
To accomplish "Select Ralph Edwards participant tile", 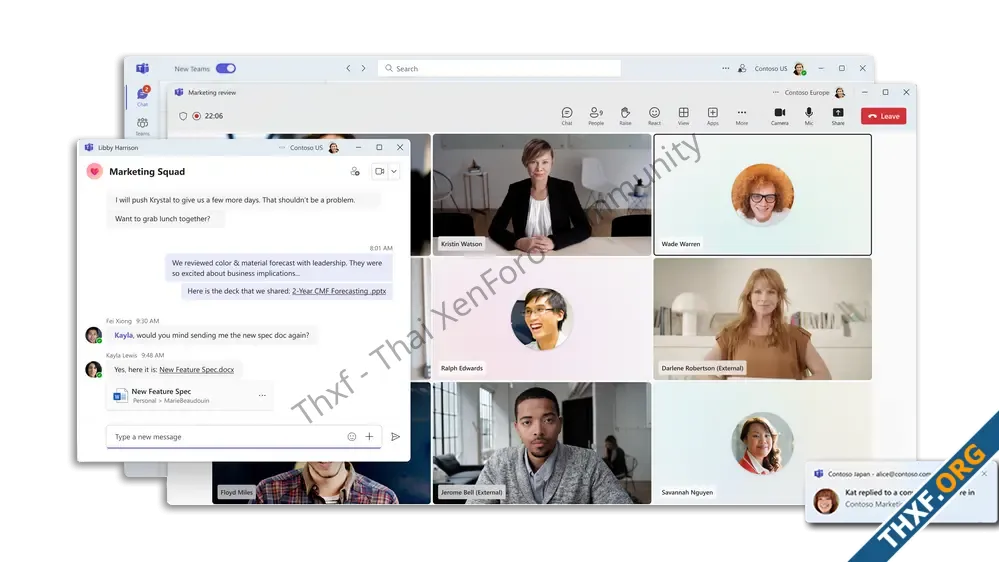I will pyautogui.click(x=542, y=319).
